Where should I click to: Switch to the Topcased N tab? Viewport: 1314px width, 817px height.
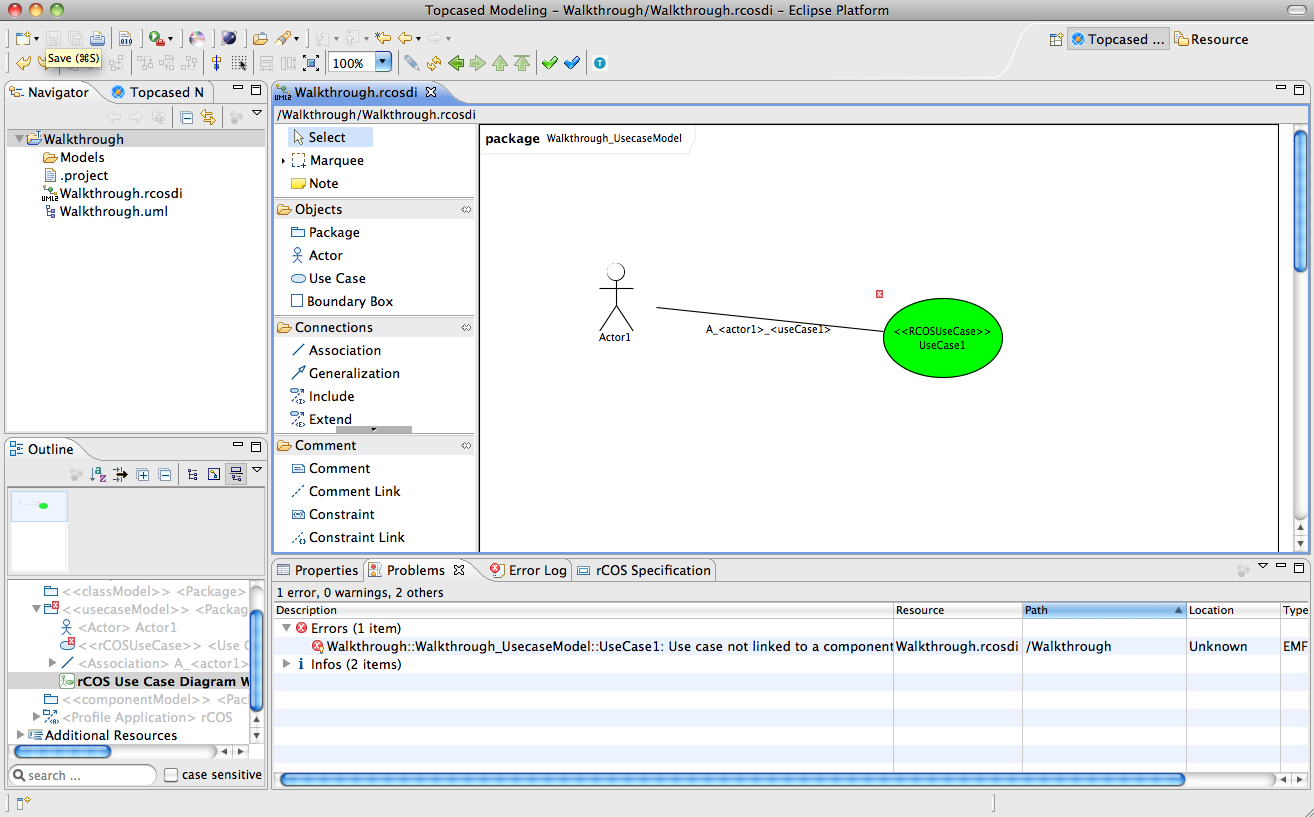(x=158, y=92)
